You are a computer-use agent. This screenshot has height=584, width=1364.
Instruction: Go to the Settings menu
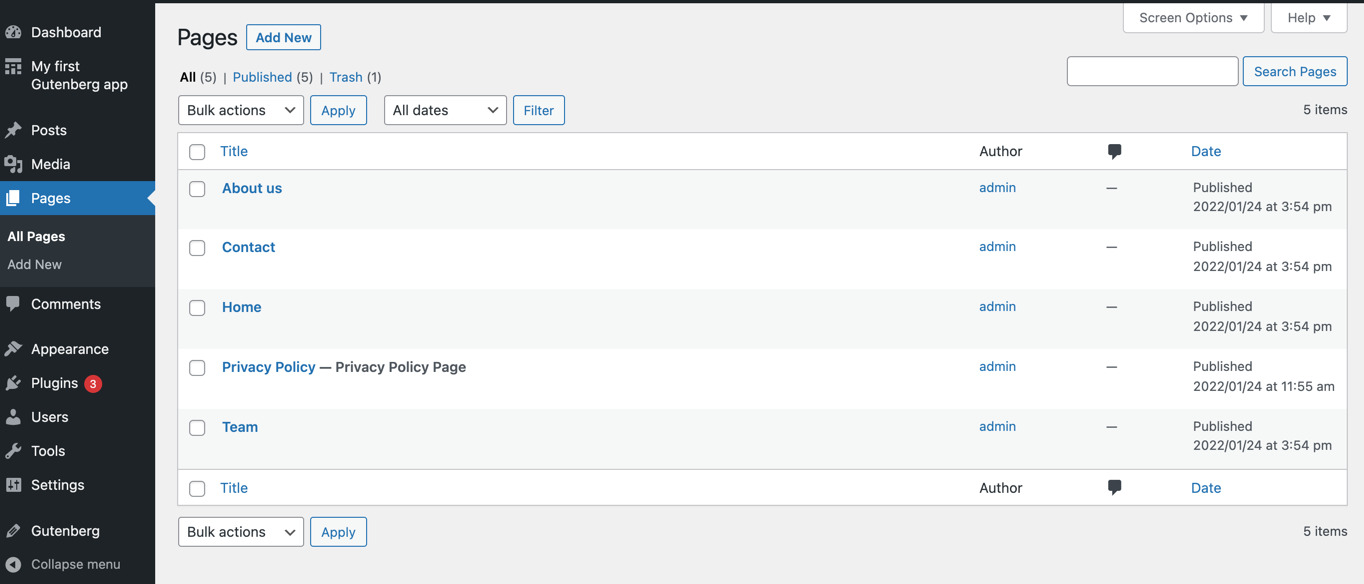tap(57, 485)
